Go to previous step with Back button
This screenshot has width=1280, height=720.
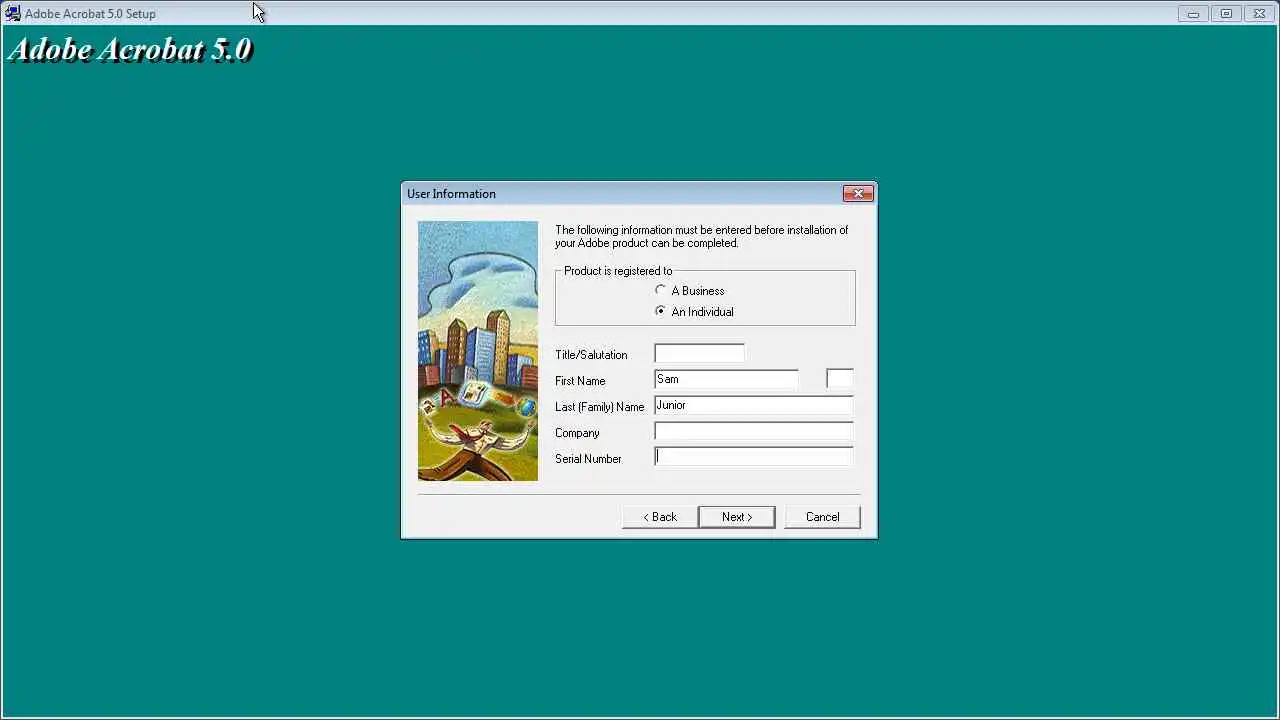[660, 517]
